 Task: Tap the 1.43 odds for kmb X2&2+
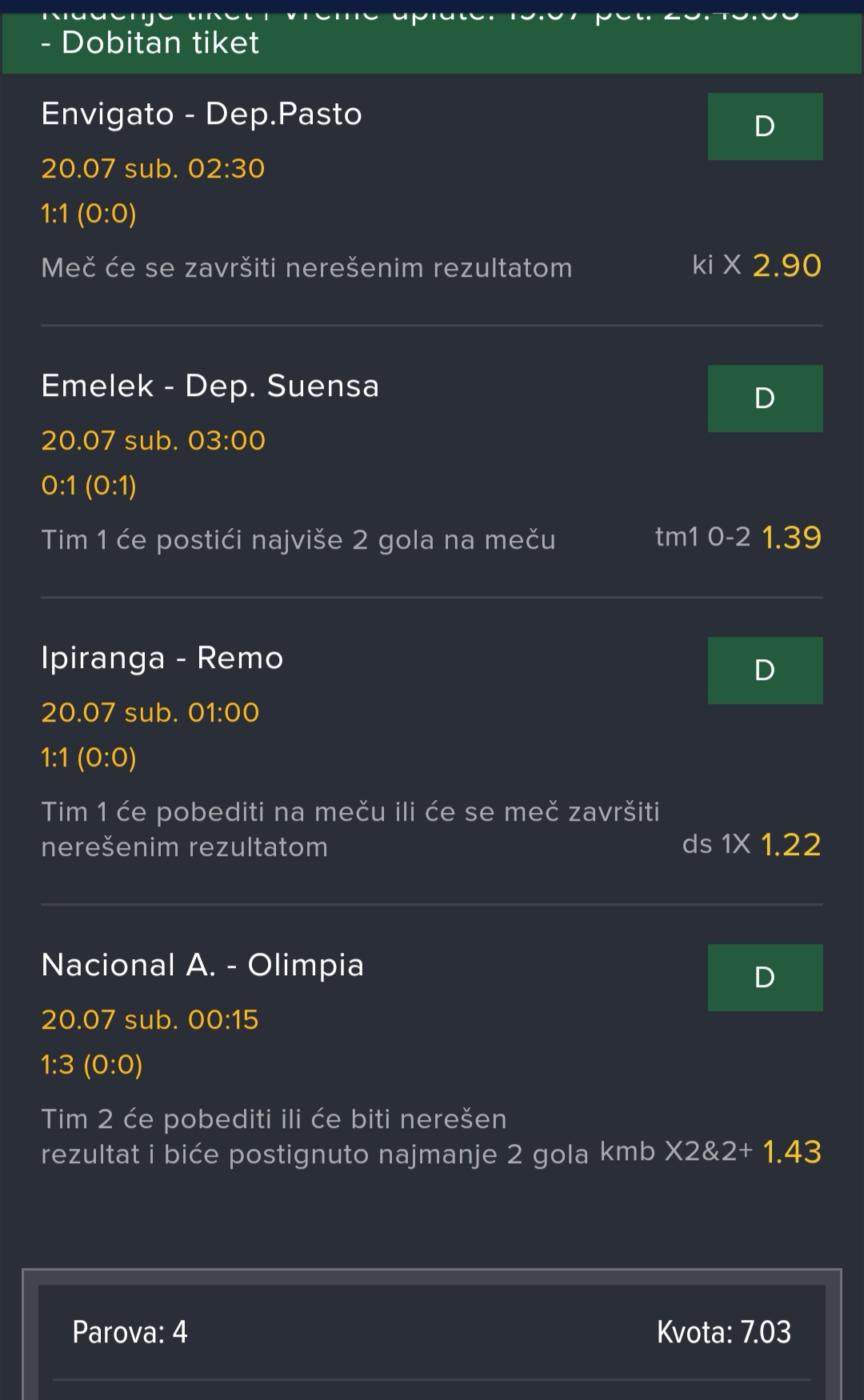click(792, 1152)
